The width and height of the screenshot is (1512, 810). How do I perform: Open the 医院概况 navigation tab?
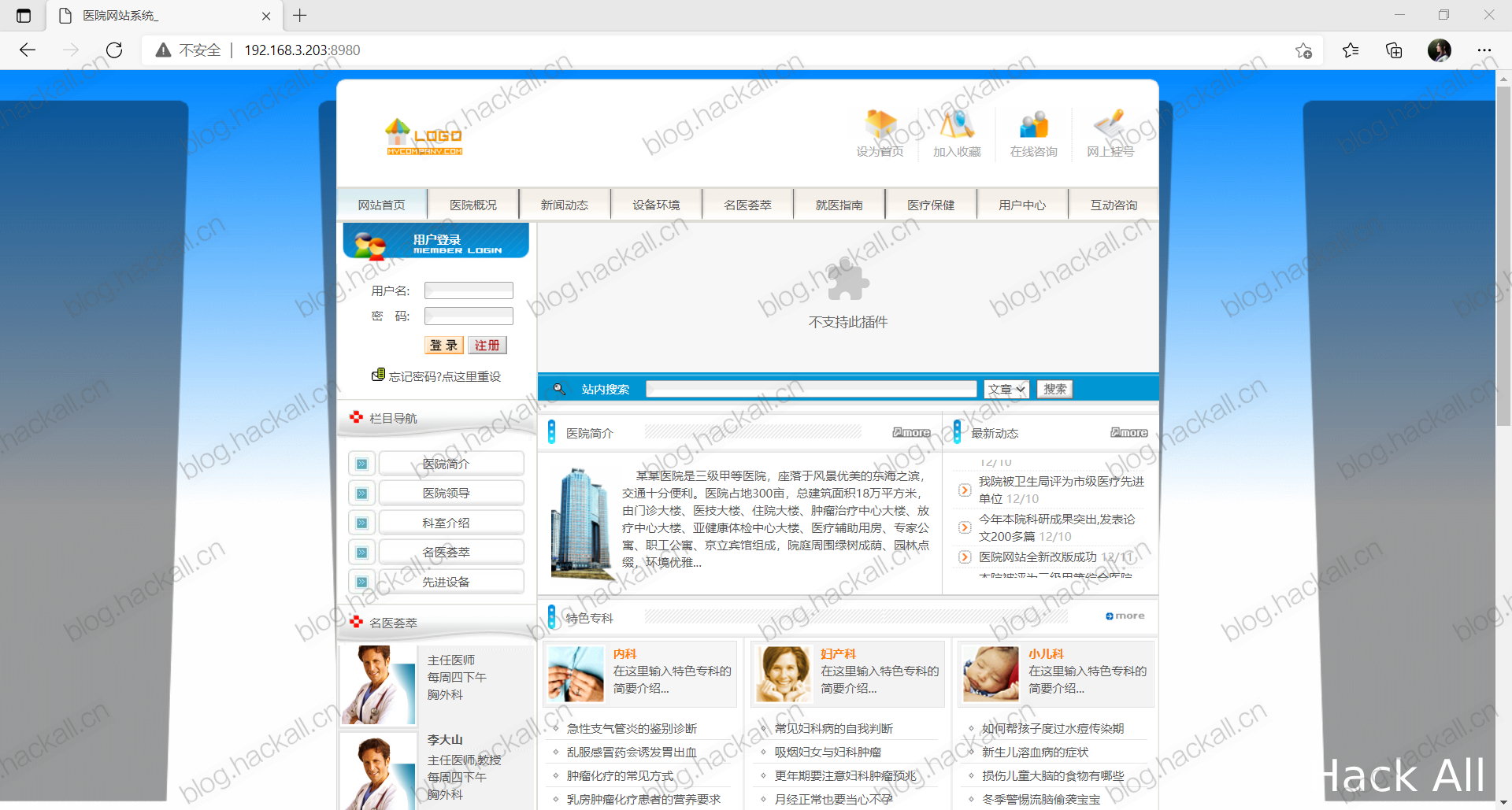click(473, 205)
